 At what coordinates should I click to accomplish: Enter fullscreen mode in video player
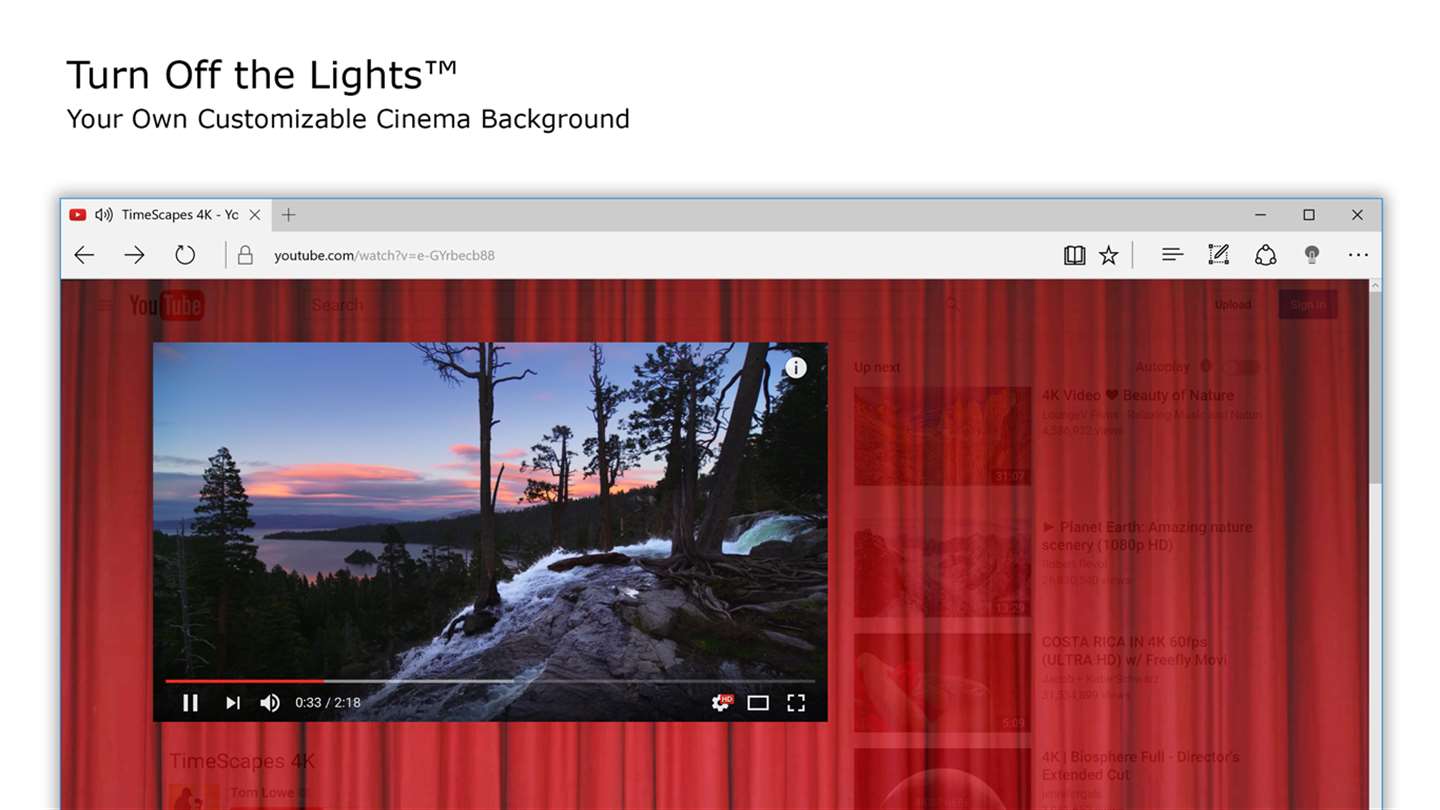tap(796, 703)
